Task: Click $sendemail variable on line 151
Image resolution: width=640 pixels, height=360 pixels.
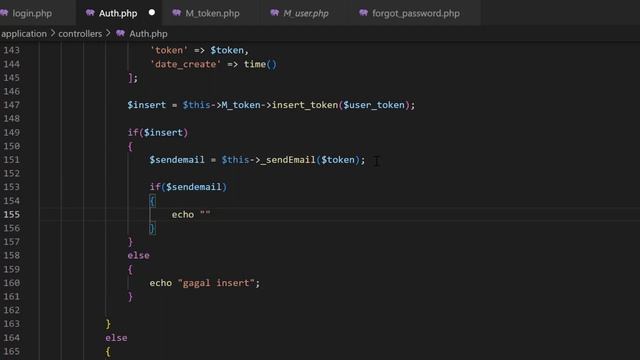Action: tap(177, 160)
